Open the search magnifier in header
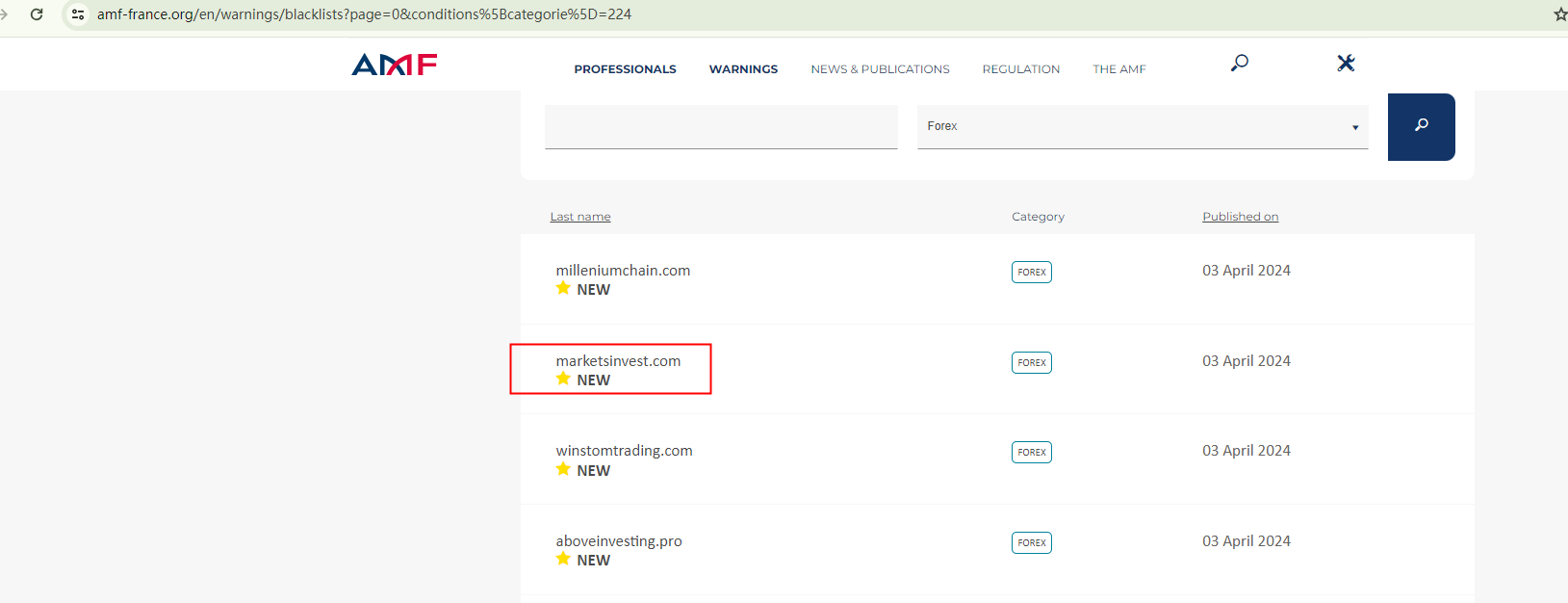 1240,63
